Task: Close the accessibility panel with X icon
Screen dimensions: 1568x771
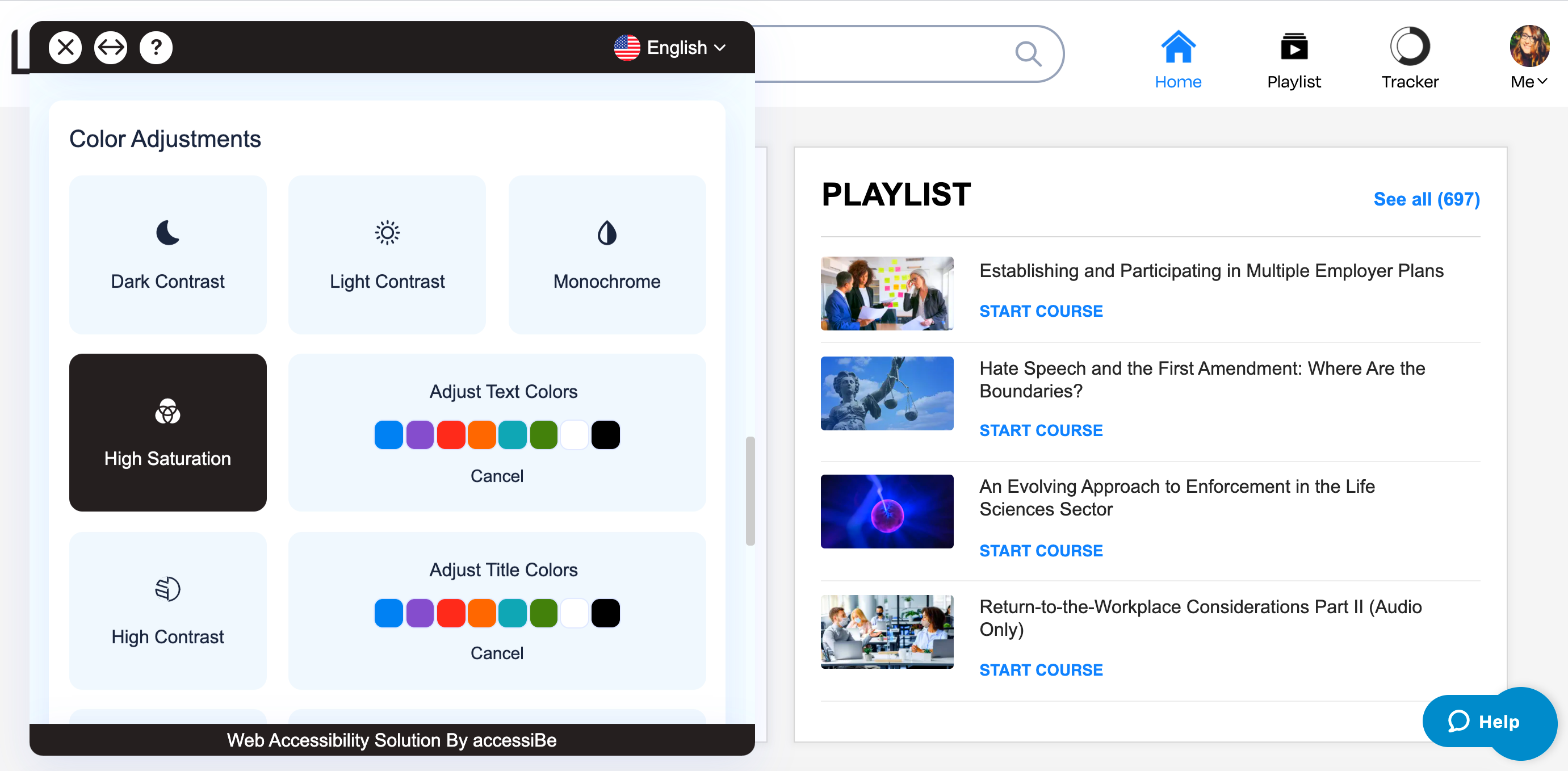Action: point(65,47)
